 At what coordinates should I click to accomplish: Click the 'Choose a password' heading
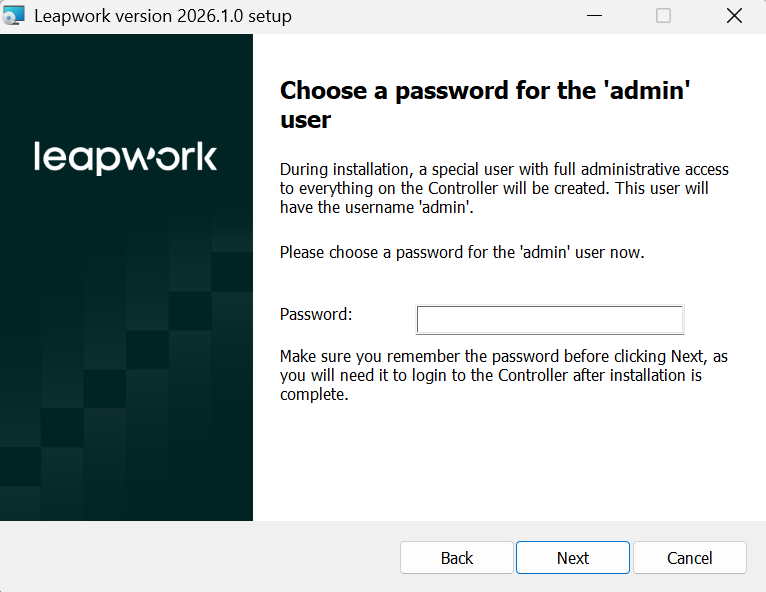[485, 105]
